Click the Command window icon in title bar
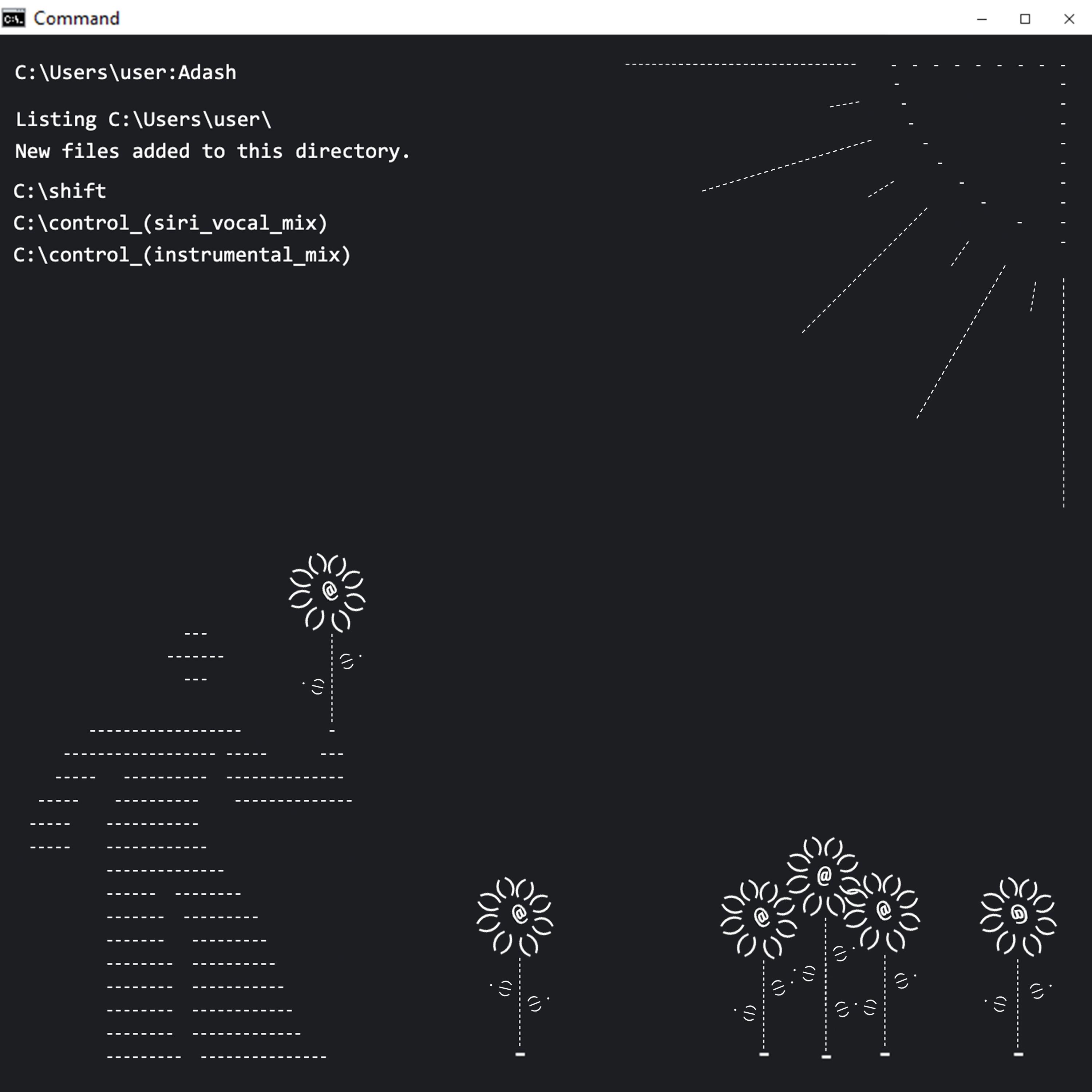 pyautogui.click(x=13, y=18)
